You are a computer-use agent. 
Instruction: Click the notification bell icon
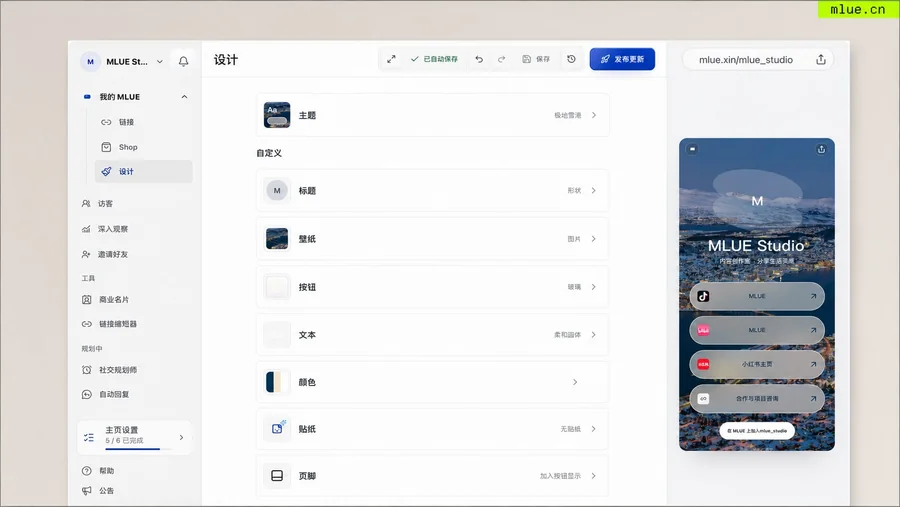pyautogui.click(x=183, y=61)
